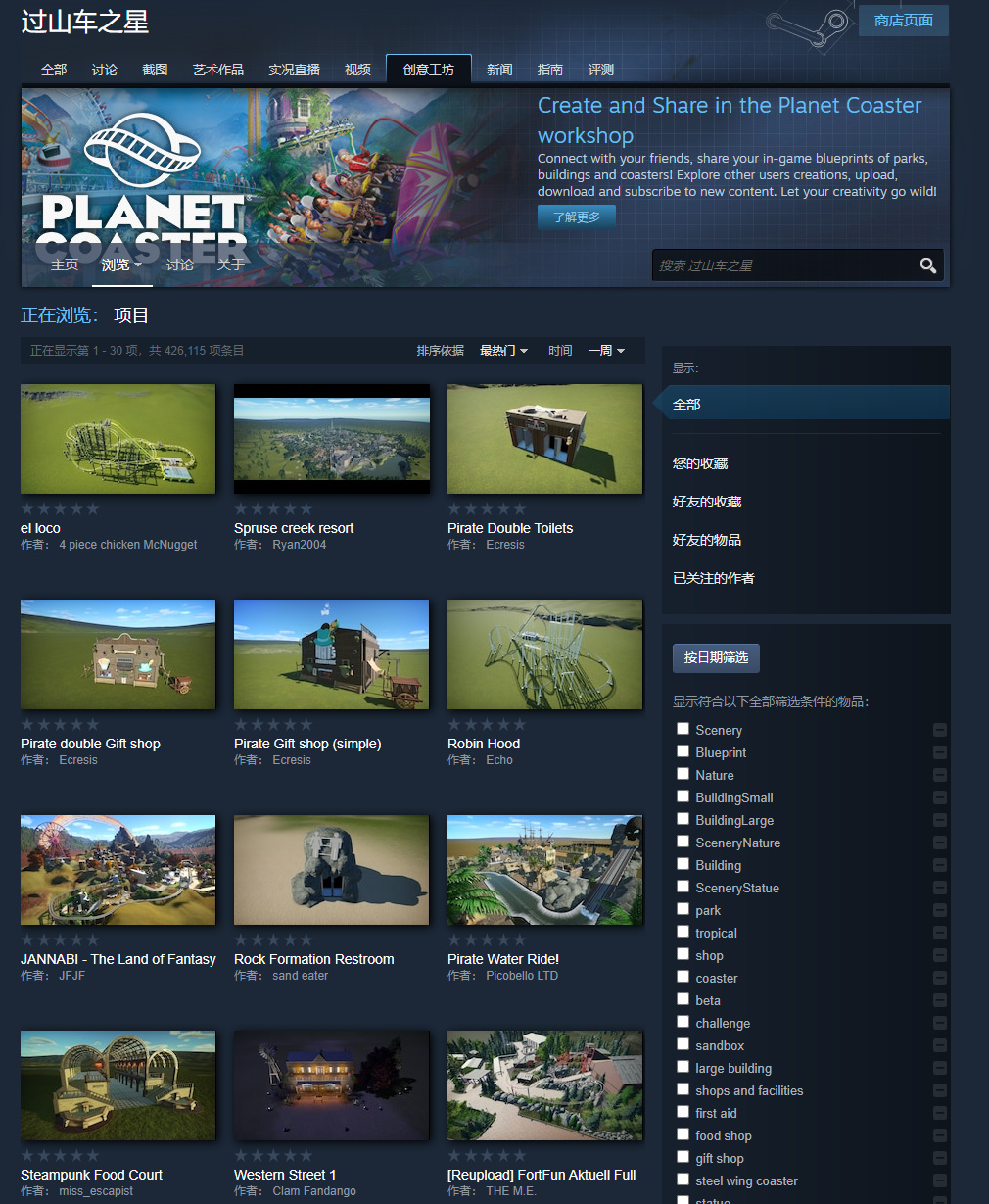Screen dimensions: 989x1204
Task: Enable the Scenery filter checkbox
Action: click(x=683, y=728)
